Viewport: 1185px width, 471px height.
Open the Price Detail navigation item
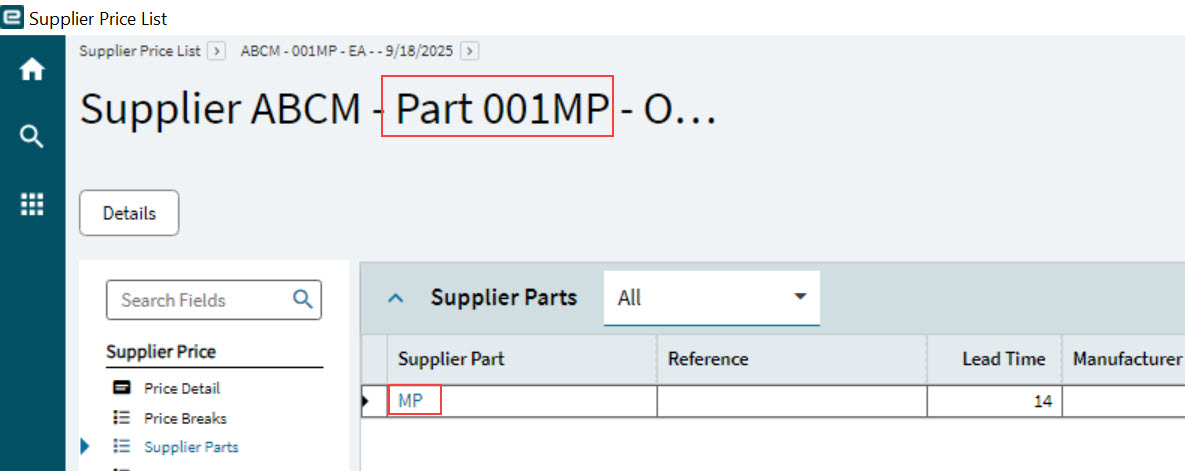tap(181, 388)
